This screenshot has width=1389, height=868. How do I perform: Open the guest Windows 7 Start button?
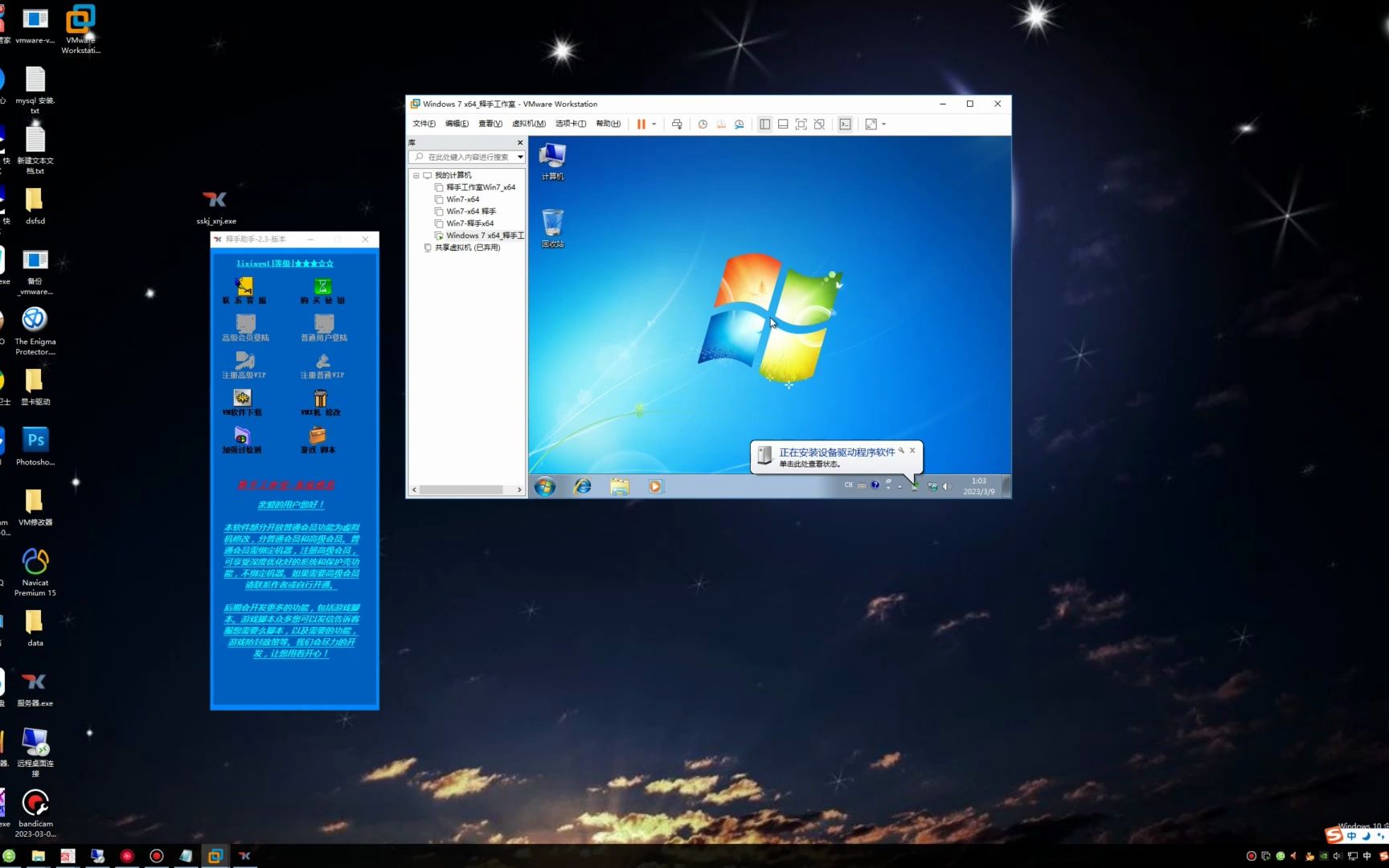(545, 486)
